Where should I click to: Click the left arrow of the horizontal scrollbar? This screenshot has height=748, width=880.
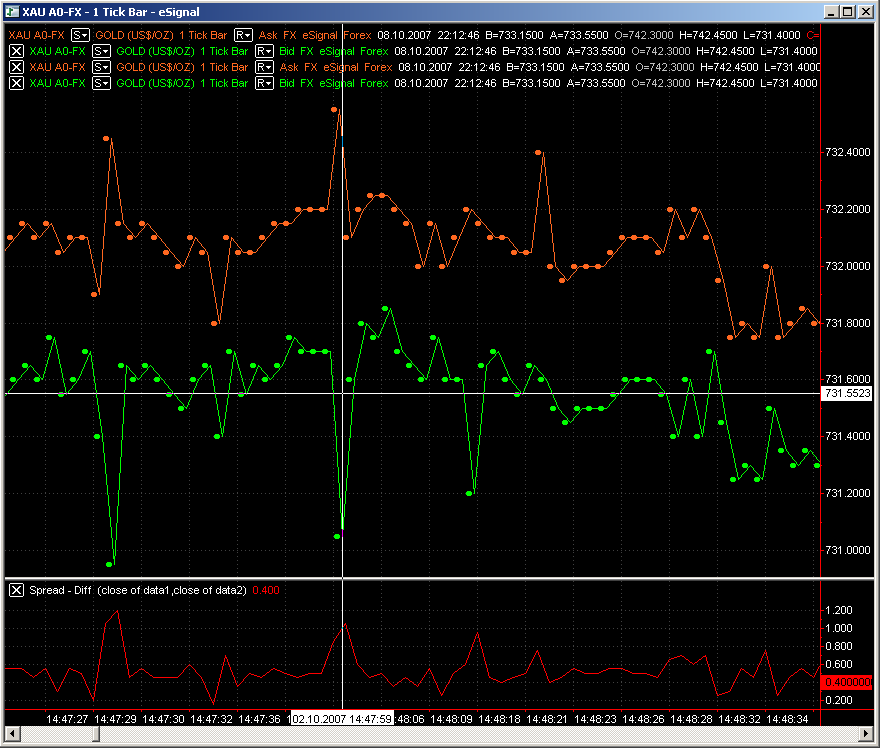point(12,736)
